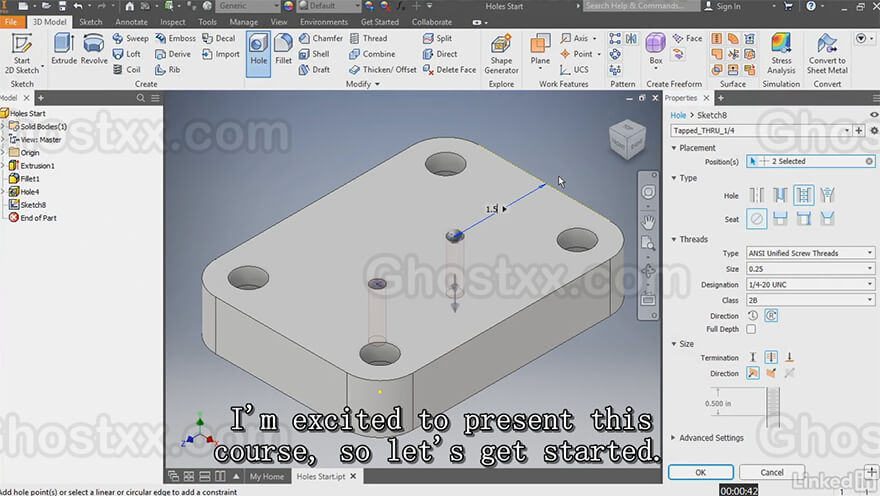Confirm hole with OK button

[x=700, y=472]
